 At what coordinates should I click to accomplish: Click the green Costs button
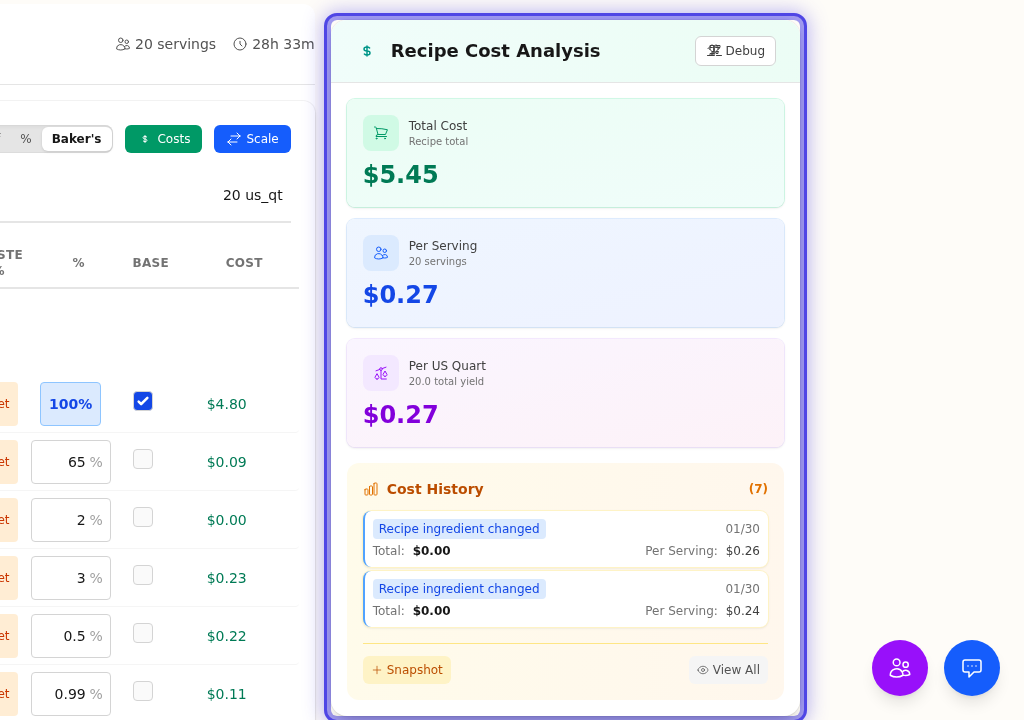(163, 139)
